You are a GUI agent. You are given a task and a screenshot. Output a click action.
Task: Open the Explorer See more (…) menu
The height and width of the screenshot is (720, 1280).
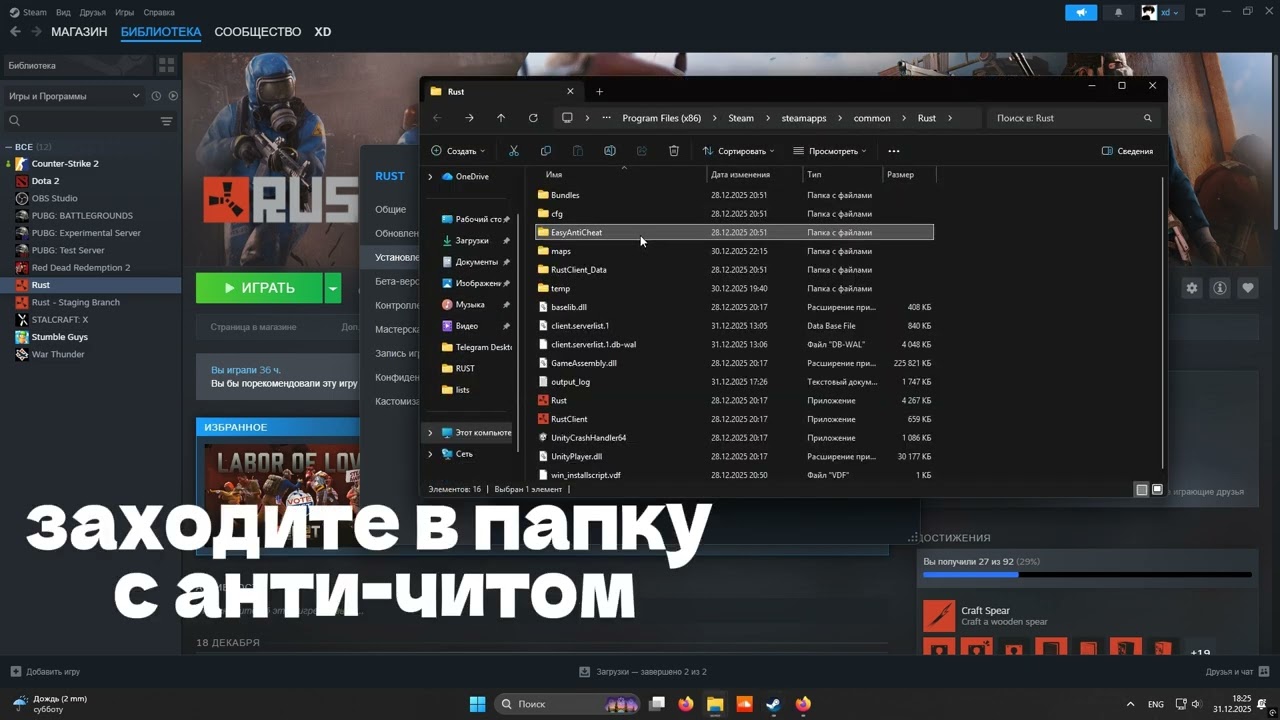[x=894, y=151]
